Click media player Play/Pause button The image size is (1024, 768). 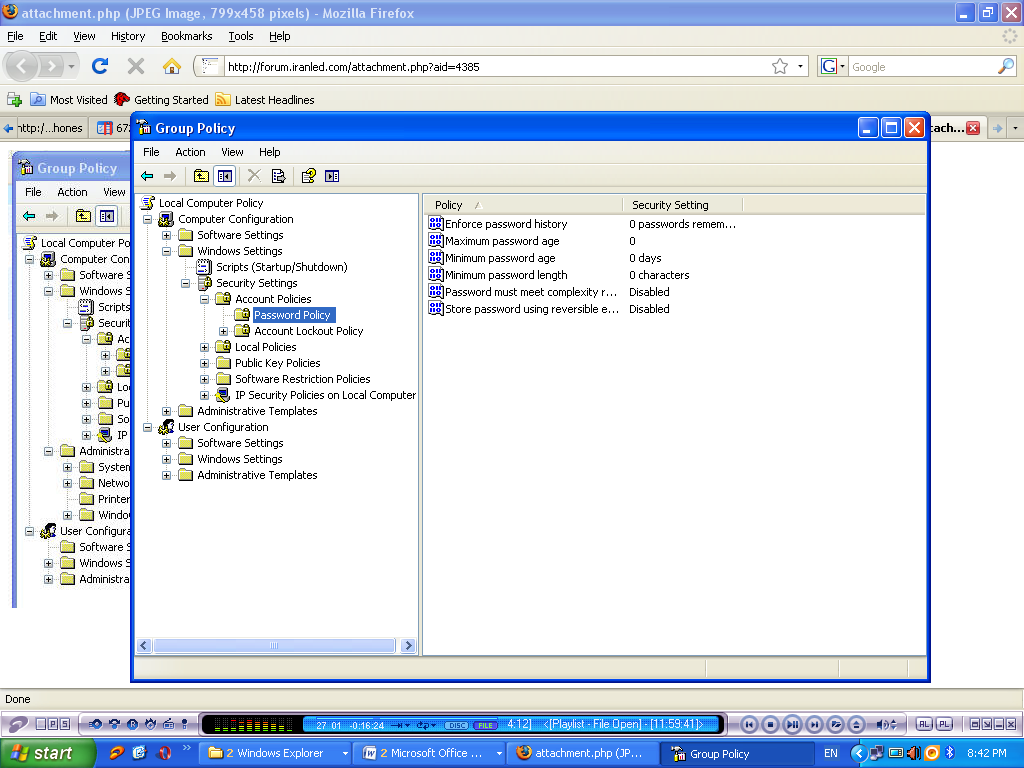point(792,724)
